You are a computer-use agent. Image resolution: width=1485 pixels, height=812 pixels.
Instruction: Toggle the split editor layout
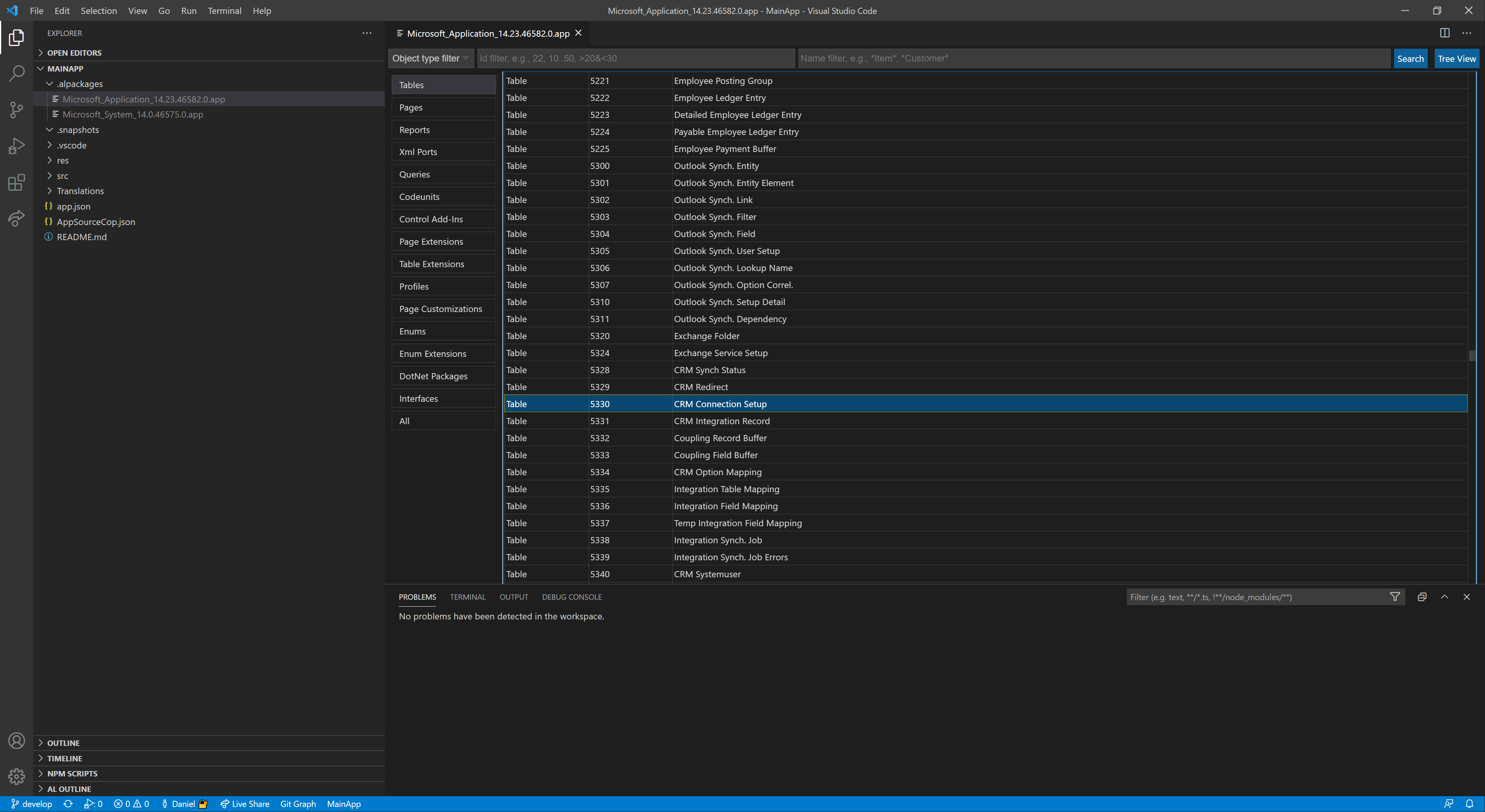1445,33
